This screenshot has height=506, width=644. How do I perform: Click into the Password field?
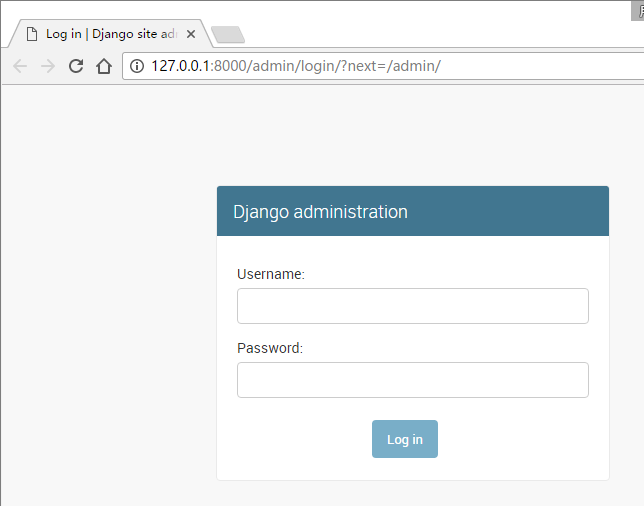[413, 380]
